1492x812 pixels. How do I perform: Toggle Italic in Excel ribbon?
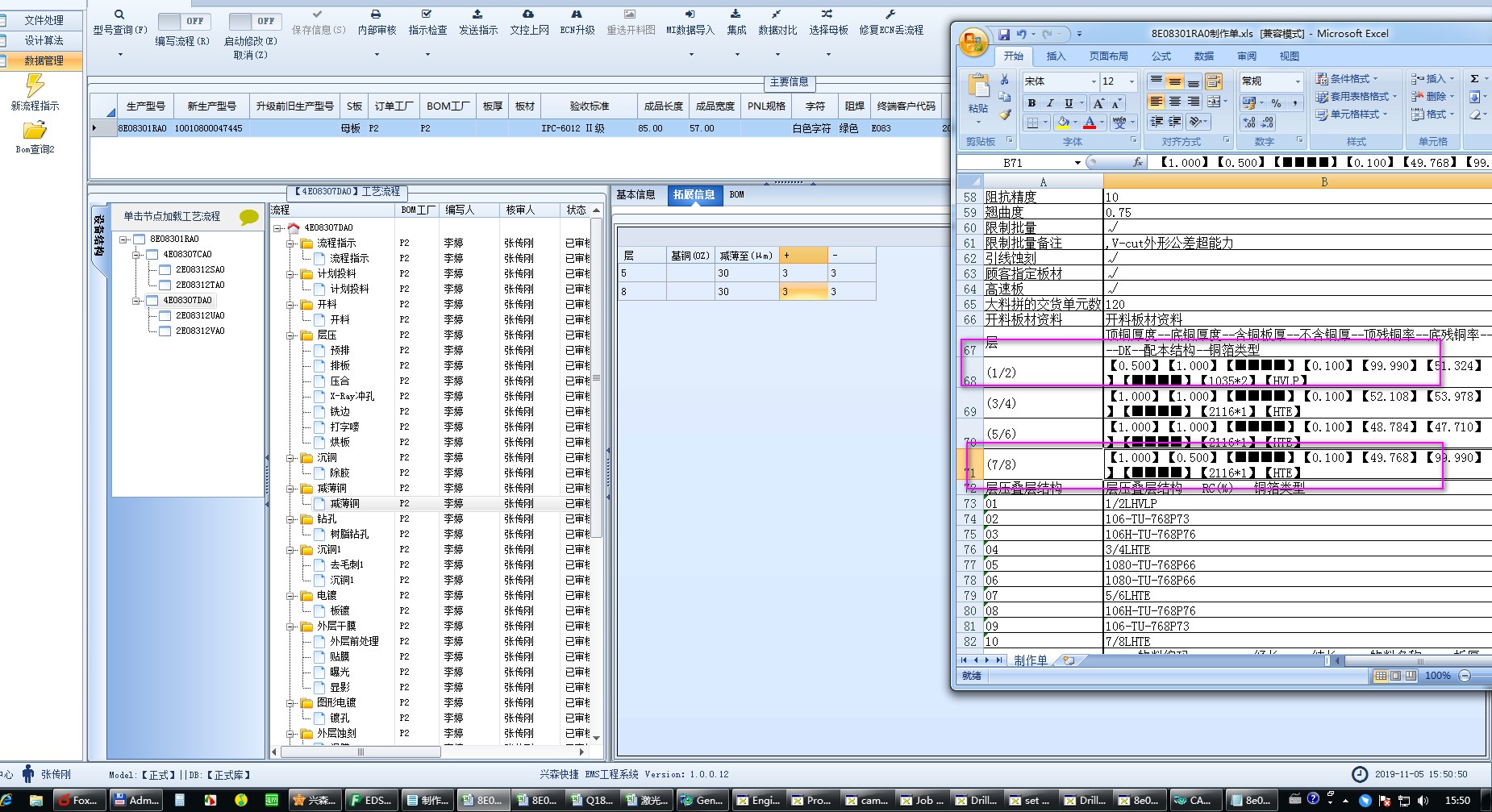(x=1050, y=103)
